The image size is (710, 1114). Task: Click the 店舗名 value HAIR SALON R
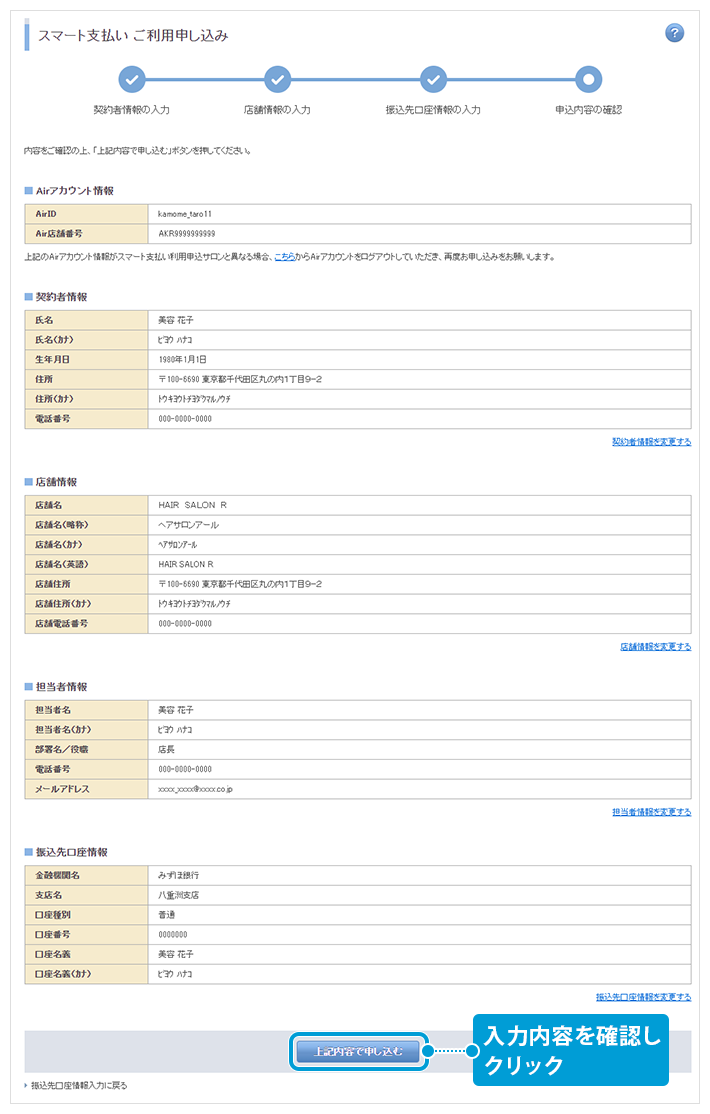pyautogui.click(x=192, y=505)
